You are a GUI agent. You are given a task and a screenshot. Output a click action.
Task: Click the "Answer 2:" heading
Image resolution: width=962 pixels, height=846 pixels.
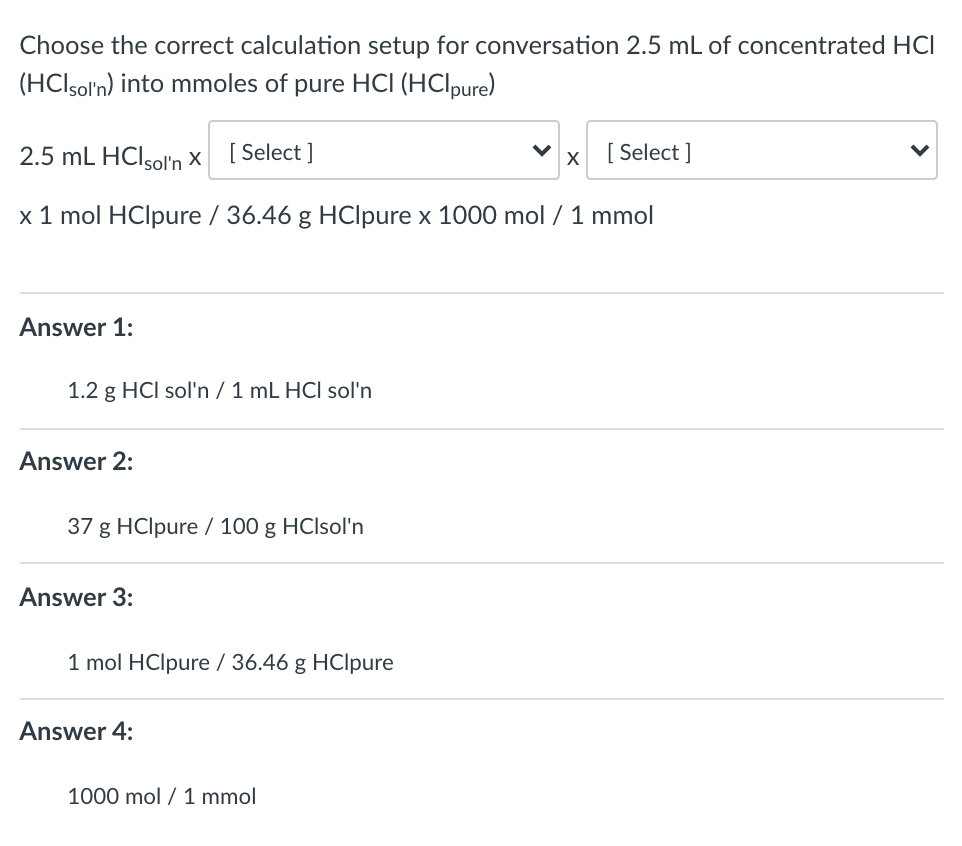(77, 461)
